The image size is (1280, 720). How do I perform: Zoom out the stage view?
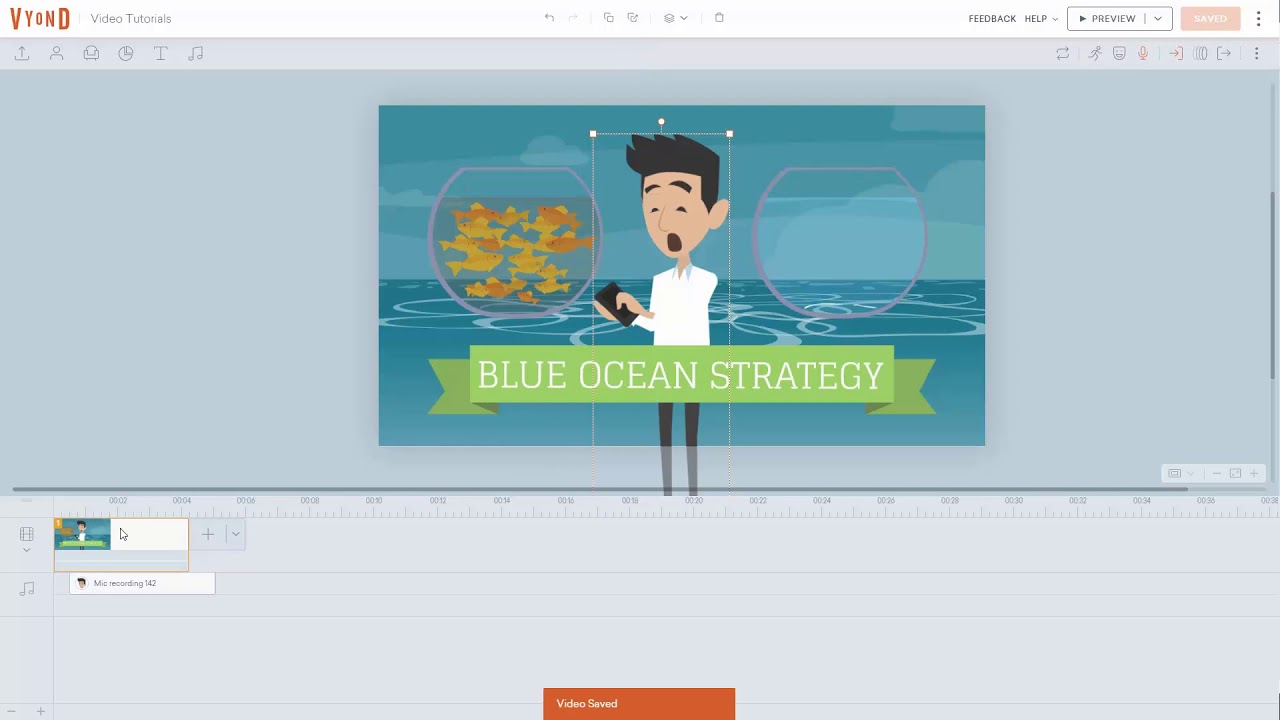(x=1216, y=473)
